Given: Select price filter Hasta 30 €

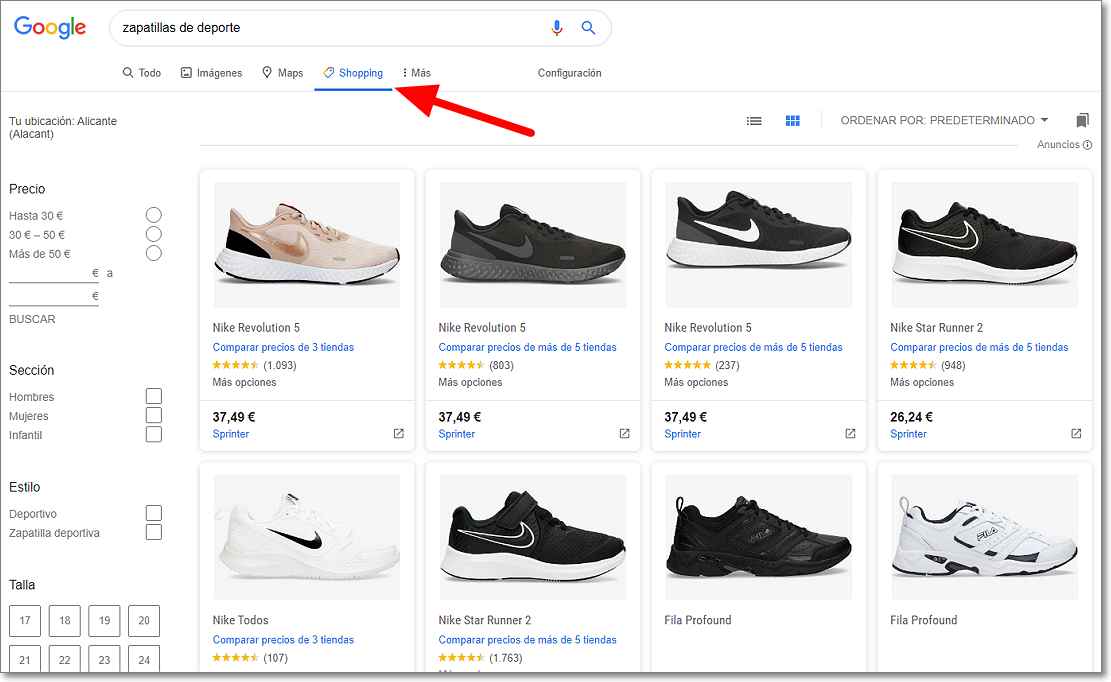Looking at the screenshot, I should tap(153, 215).
